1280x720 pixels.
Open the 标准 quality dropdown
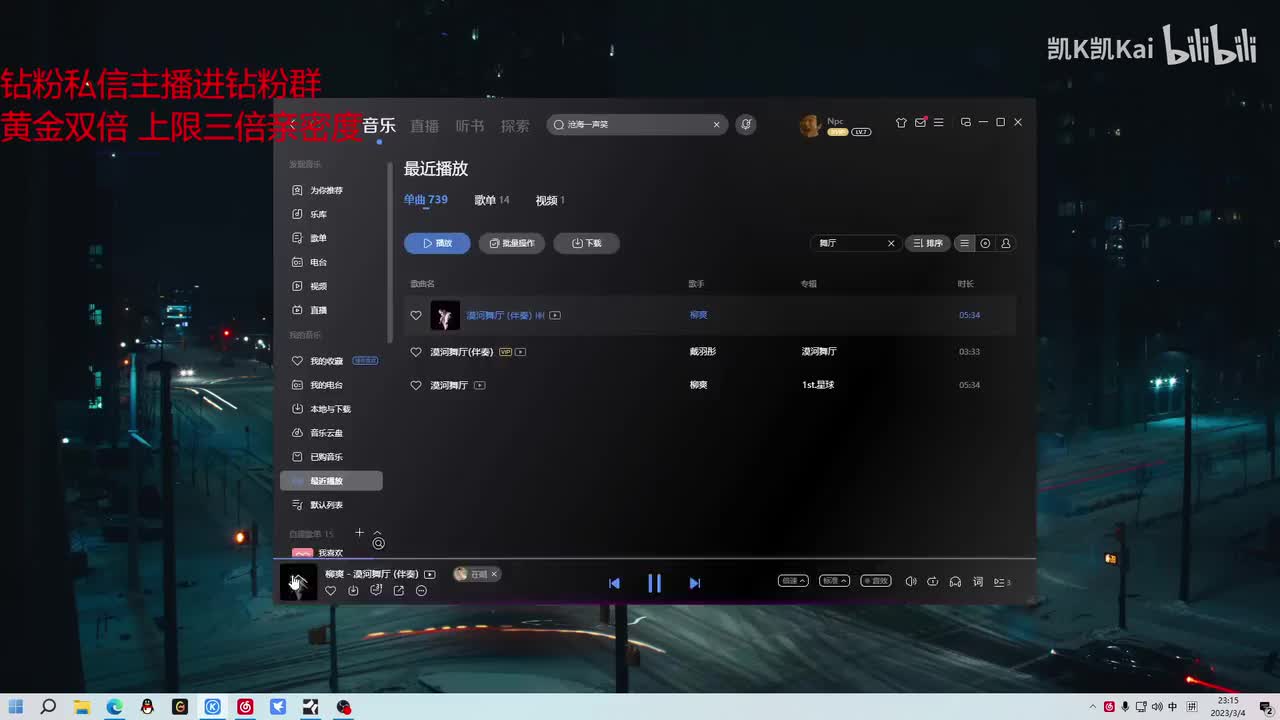pyautogui.click(x=834, y=581)
